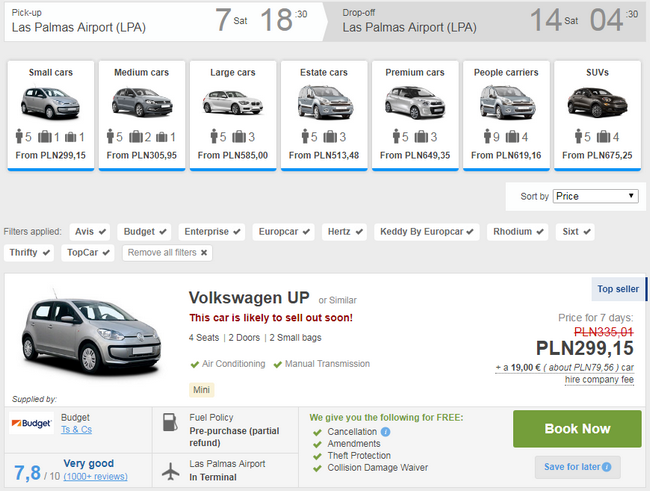Click 'From PLN649,35' on Premium cars

click(415, 156)
